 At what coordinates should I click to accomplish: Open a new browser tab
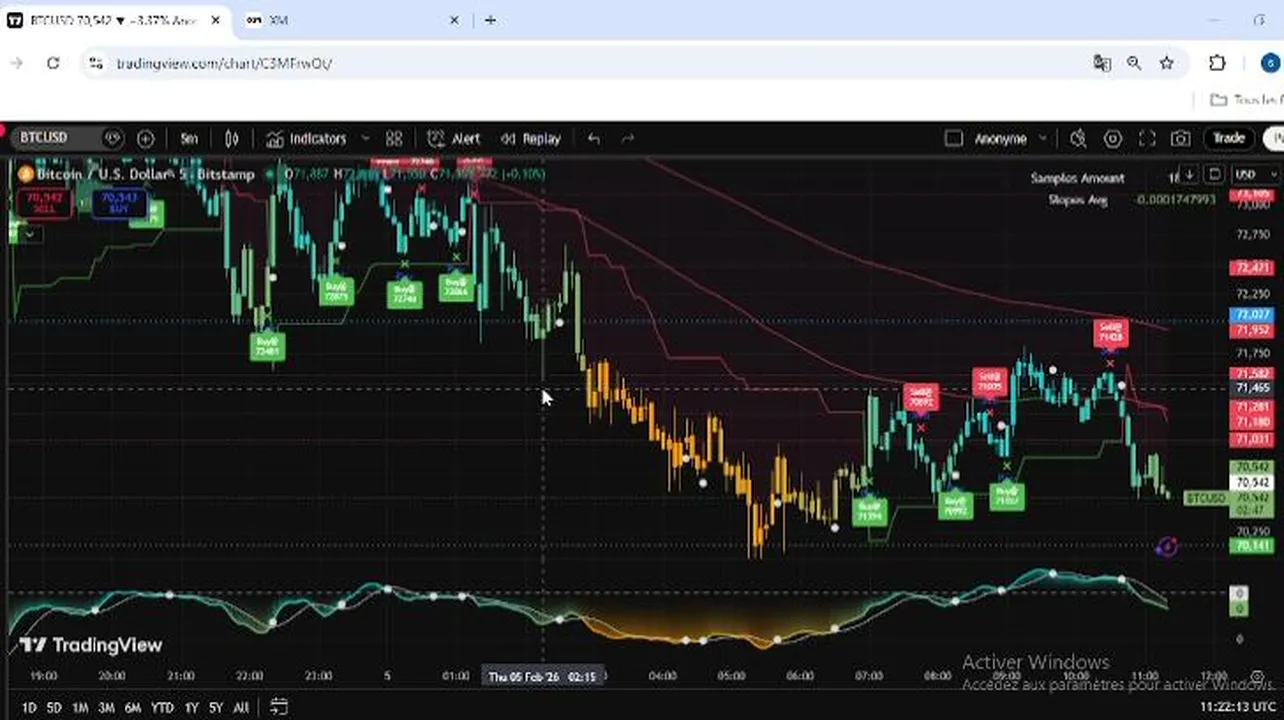(x=490, y=20)
